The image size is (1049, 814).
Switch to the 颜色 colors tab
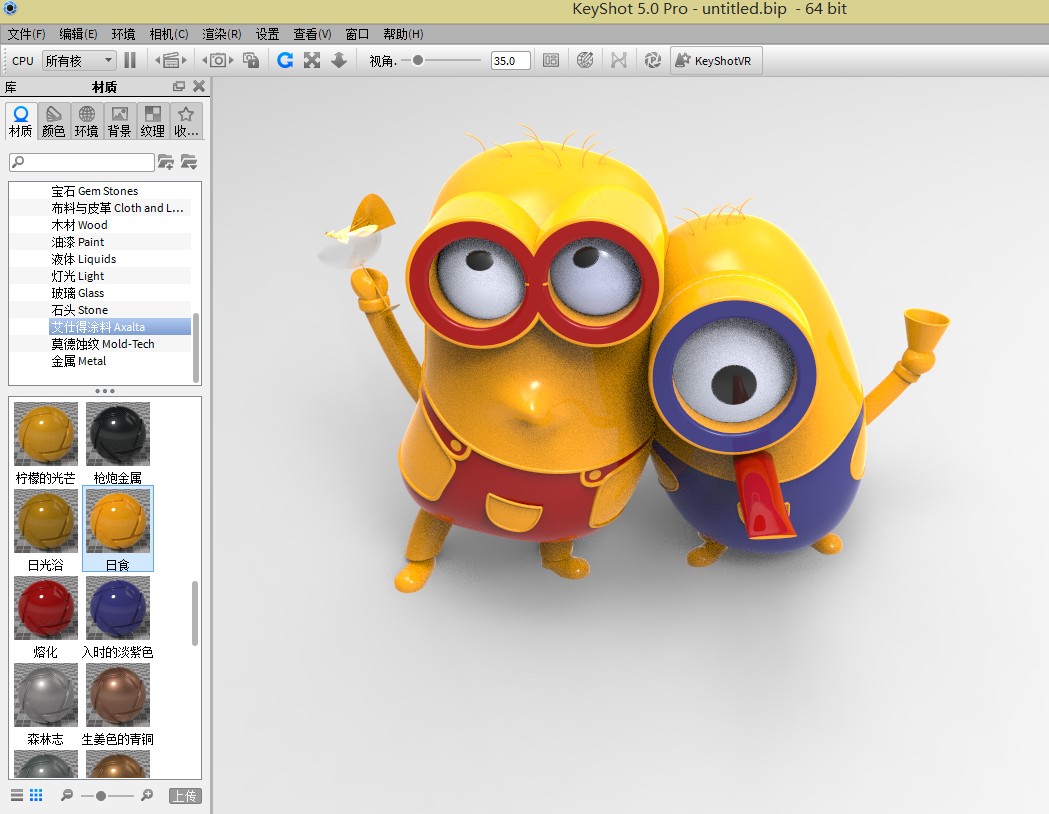[54, 121]
